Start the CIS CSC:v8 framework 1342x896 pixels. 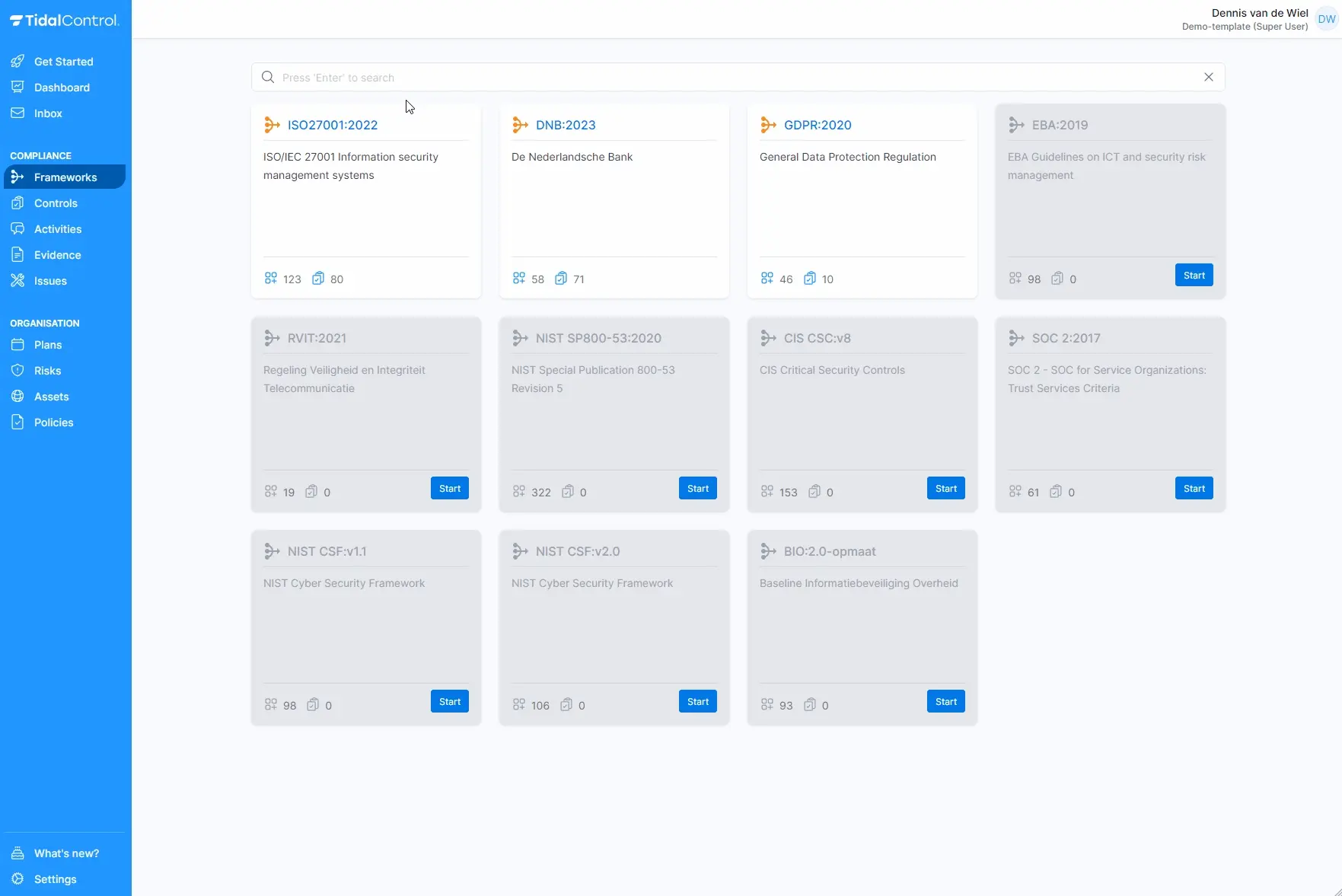[946, 489]
